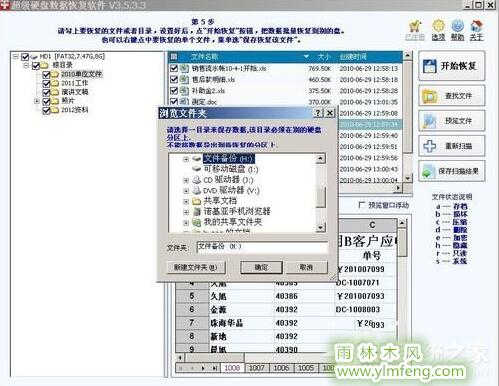Toggle the 预览窗口浮动 checkbox
This screenshot has height=386, width=499.
click(x=361, y=205)
